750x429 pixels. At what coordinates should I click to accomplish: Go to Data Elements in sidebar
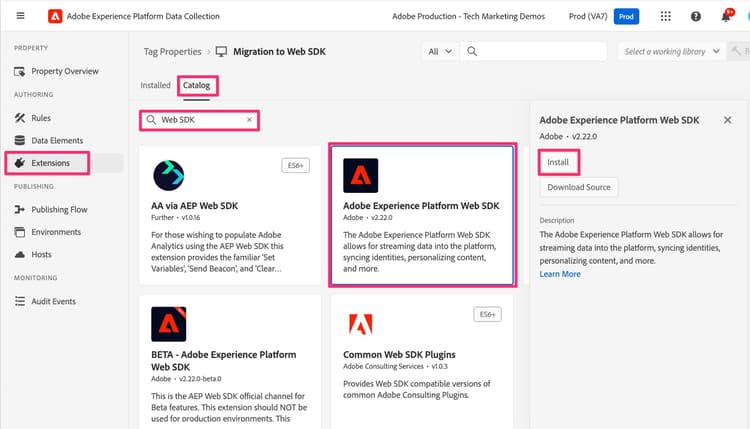click(56, 140)
